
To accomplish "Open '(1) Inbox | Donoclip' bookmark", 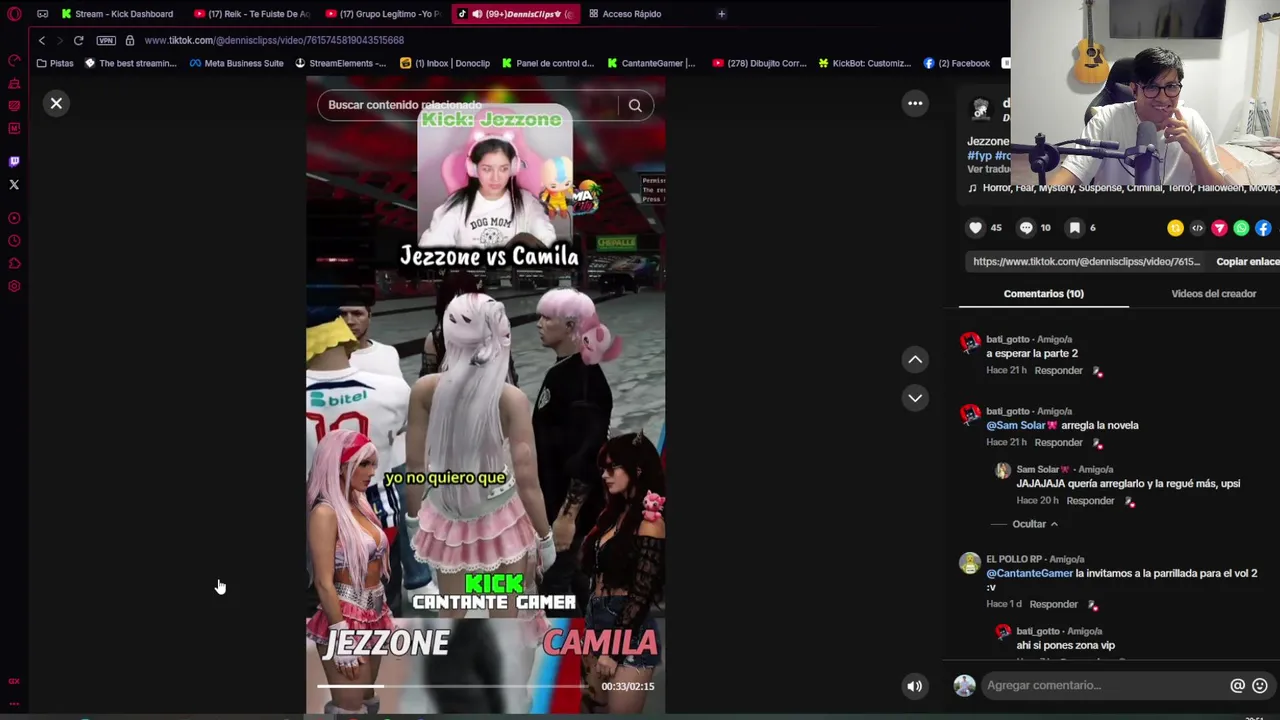I will tap(445, 63).
